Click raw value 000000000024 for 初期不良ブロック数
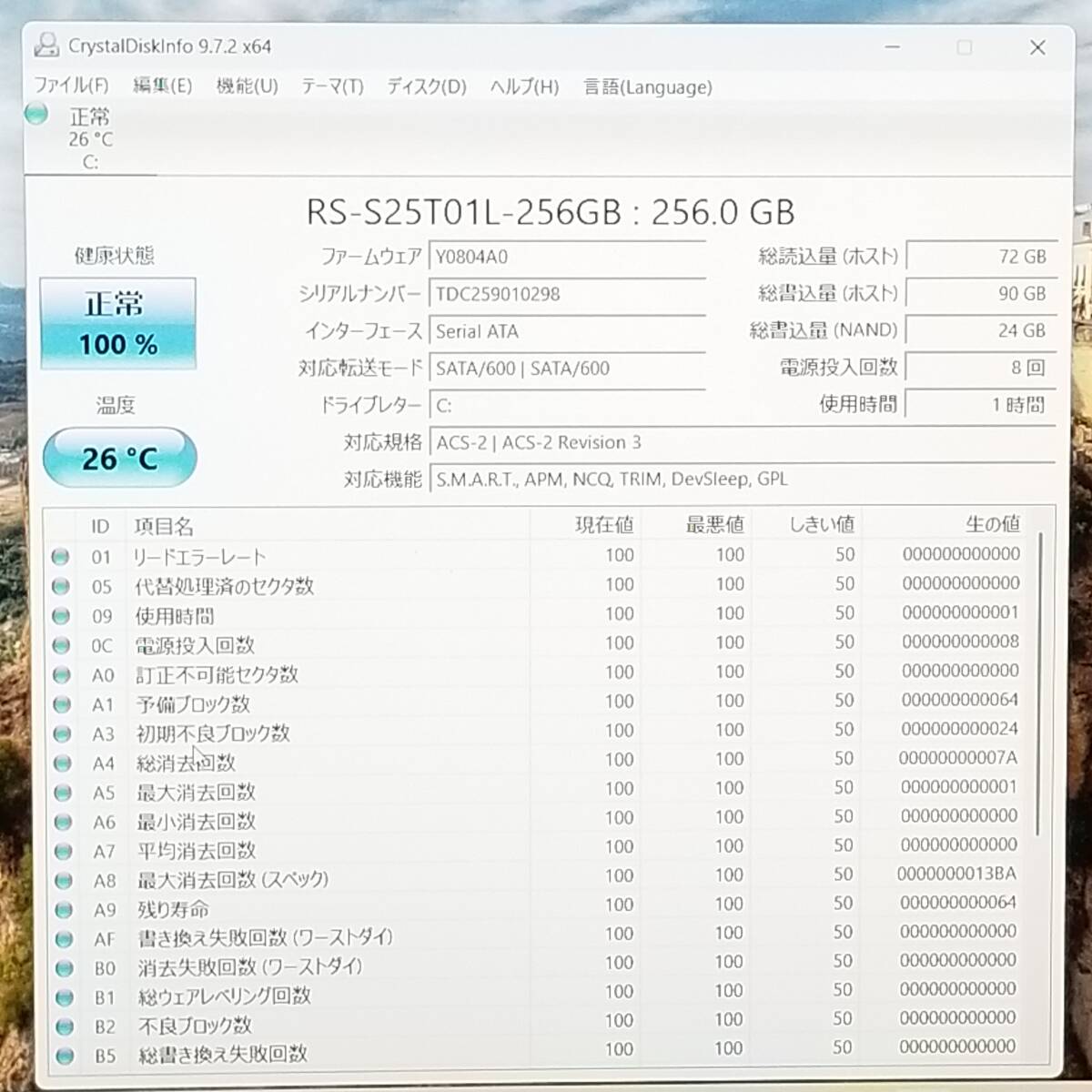The width and height of the screenshot is (1092, 1092). [959, 729]
